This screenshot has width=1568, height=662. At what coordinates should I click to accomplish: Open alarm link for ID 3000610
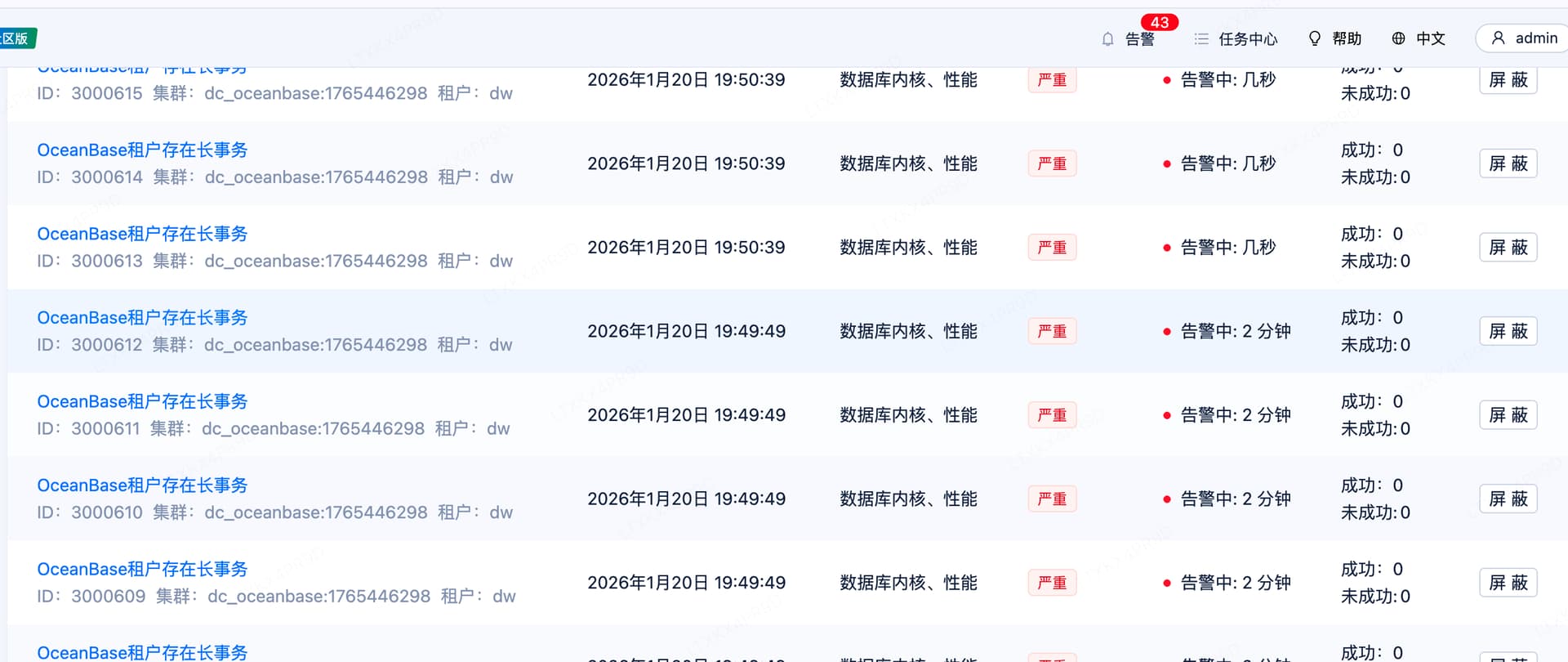click(x=142, y=485)
